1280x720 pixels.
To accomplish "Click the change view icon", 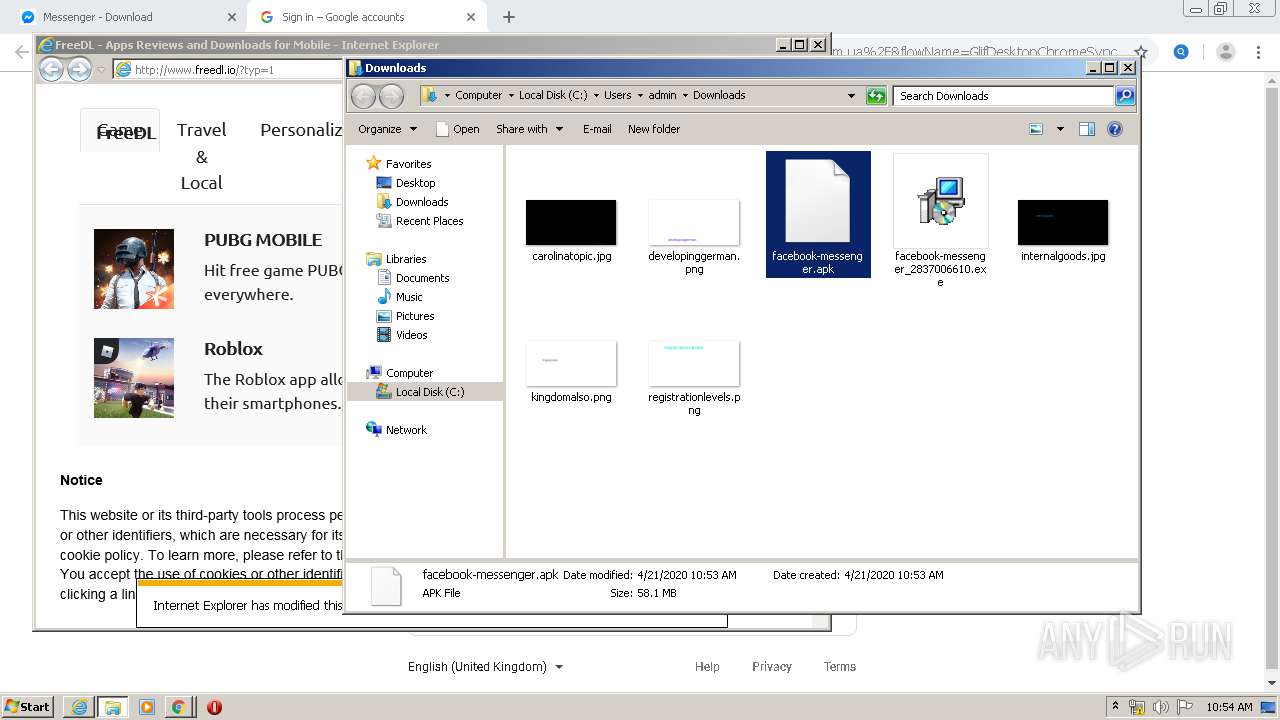I will pos(1036,129).
